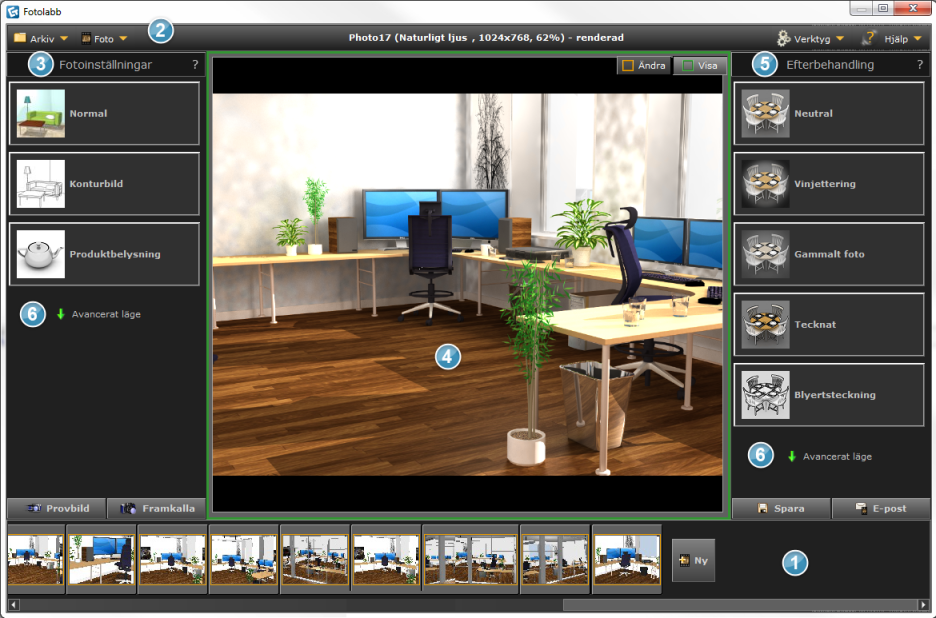Switch to Visa view mode
936x618 pixels.
pos(699,65)
